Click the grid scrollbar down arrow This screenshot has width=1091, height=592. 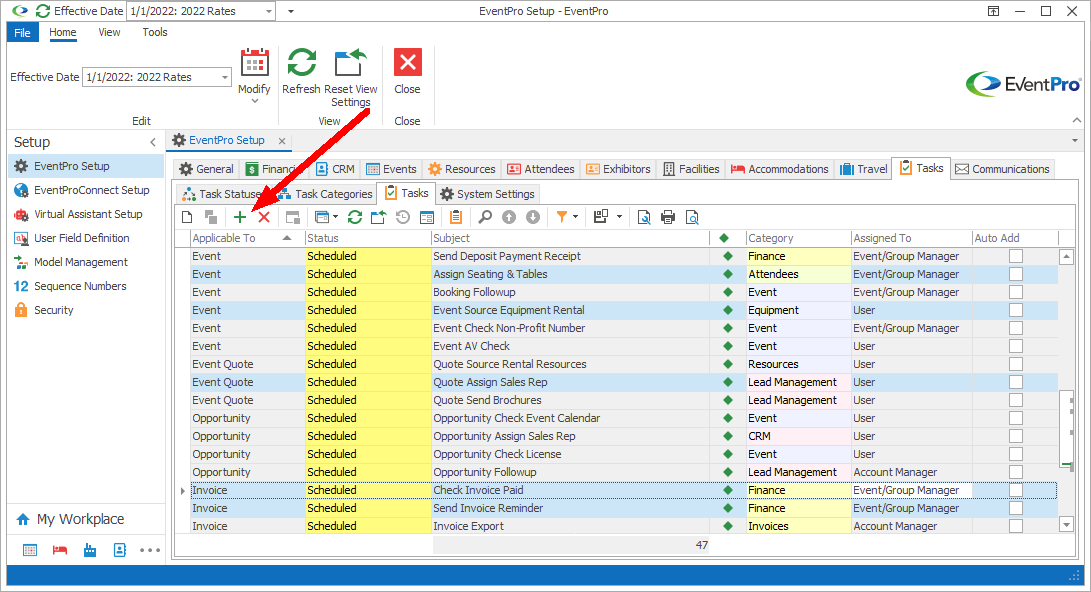[1066, 525]
